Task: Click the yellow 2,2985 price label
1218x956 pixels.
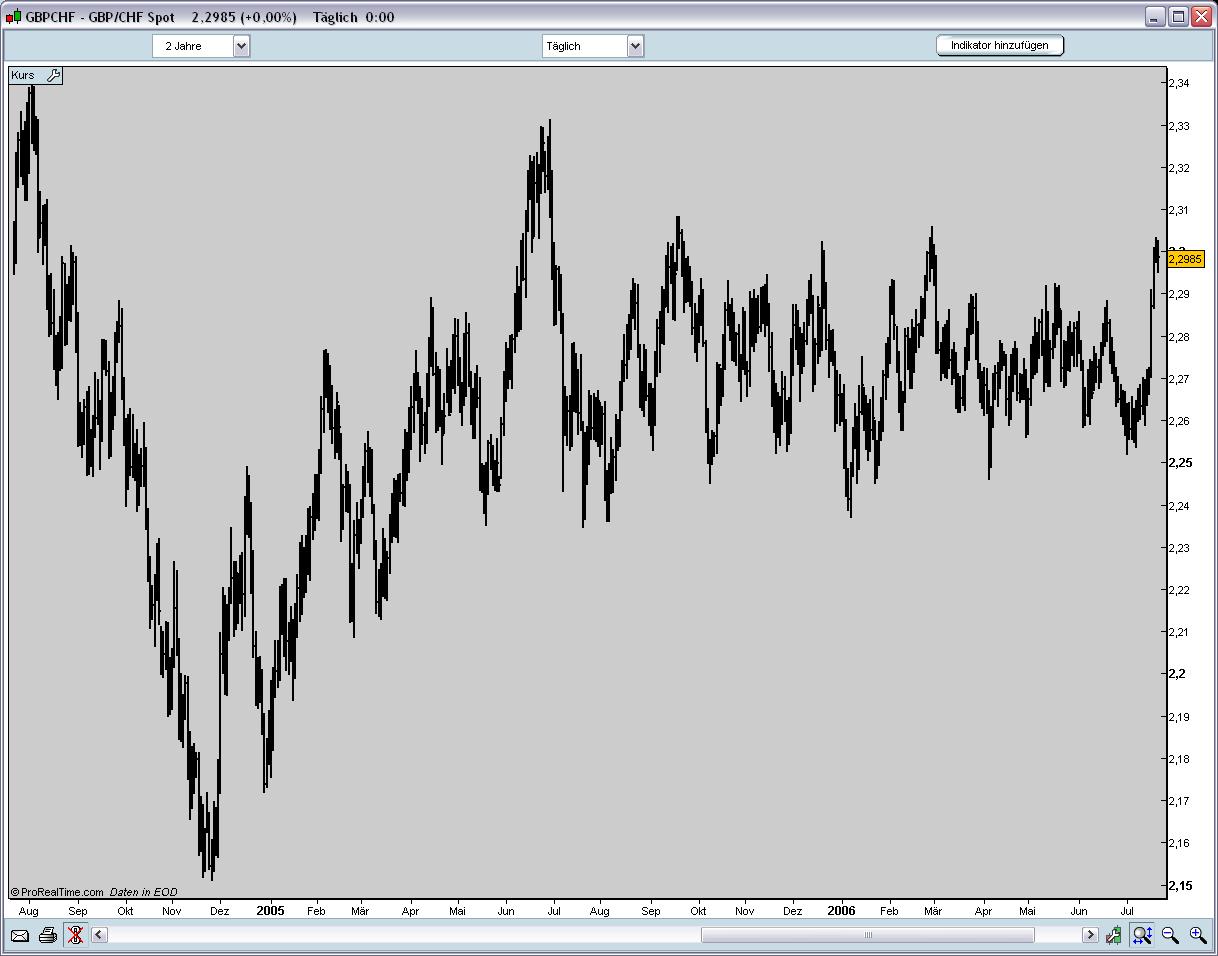Action: [x=1185, y=259]
